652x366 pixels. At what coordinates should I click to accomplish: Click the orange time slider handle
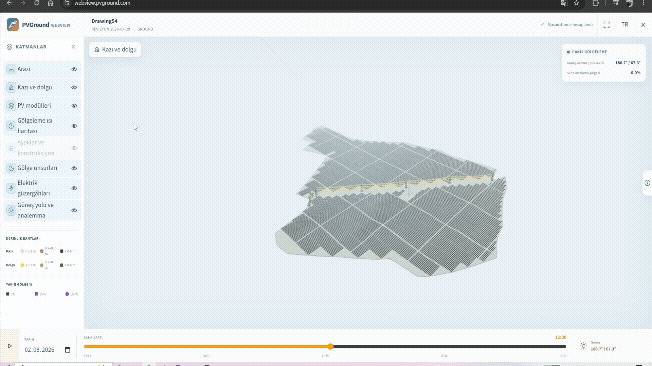(x=330, y=346)
